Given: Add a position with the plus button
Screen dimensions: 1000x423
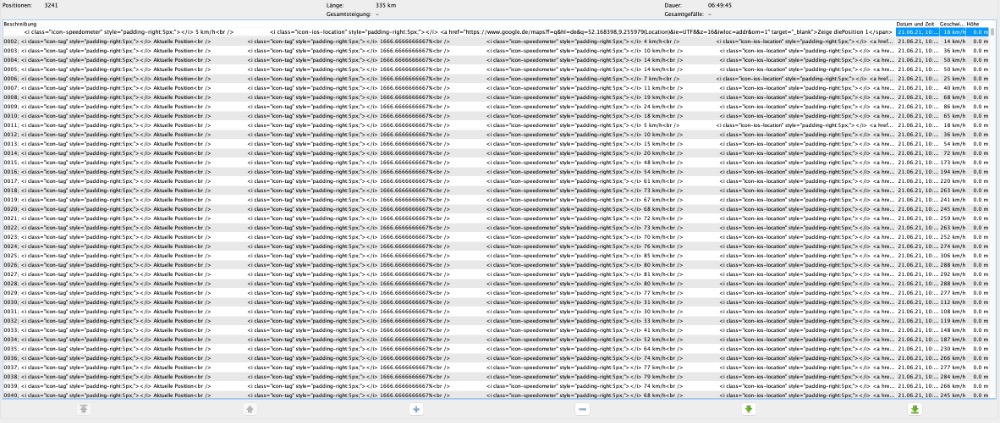Looking at the screenshot, I should (x=416, y=410).
